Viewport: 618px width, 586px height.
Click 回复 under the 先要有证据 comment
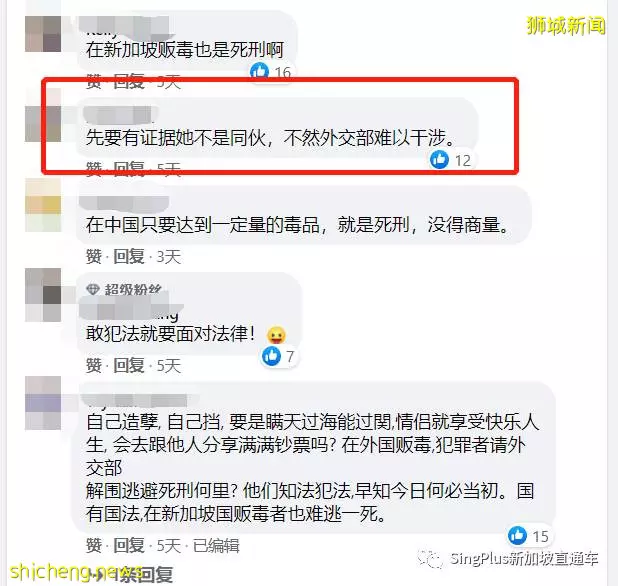click(x=128, y=169)
